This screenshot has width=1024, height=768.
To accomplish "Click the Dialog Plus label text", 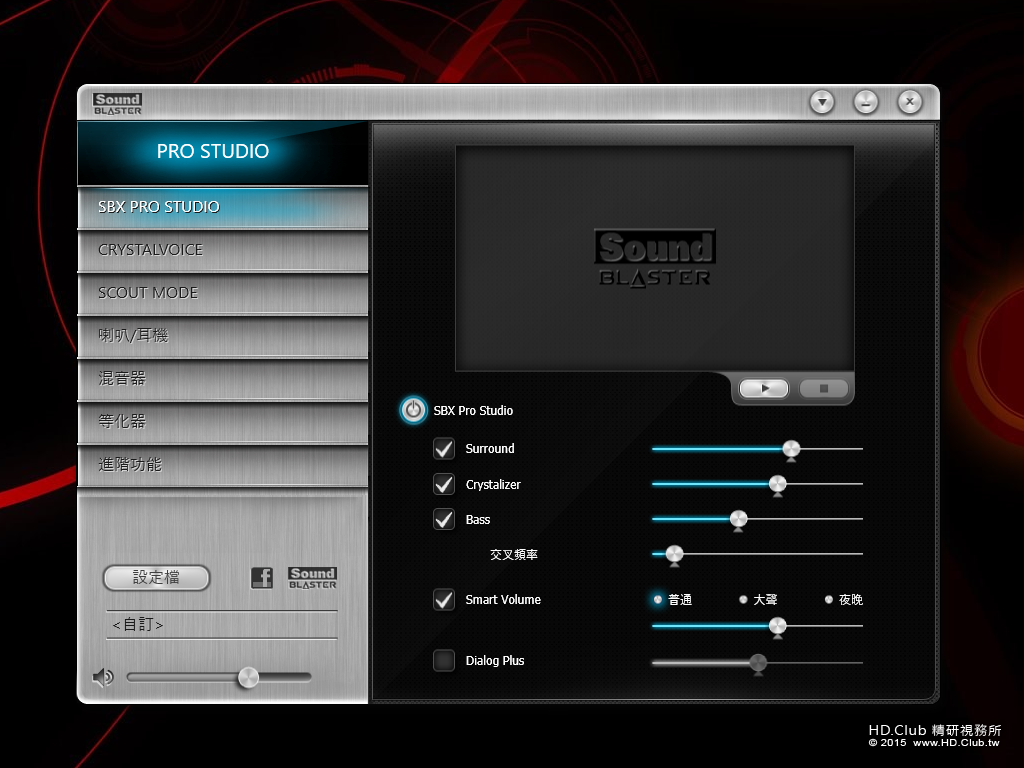I will (x=495, y=660).
